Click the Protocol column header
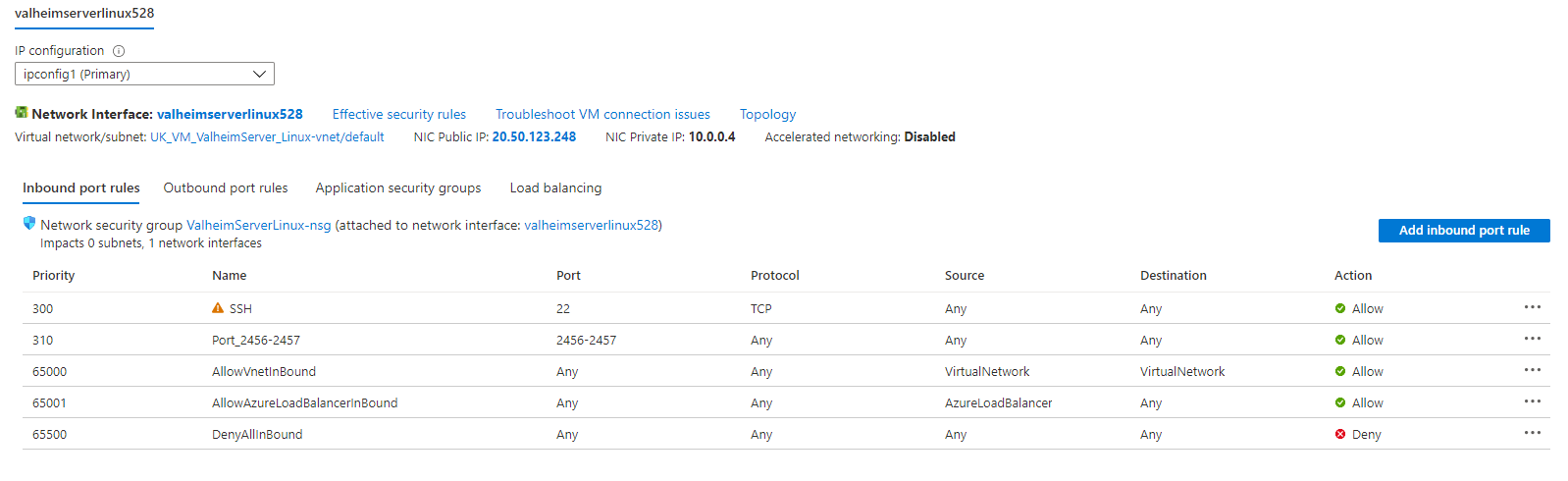1568x481 pixels. pyautogui.click(x=775, y=276)
